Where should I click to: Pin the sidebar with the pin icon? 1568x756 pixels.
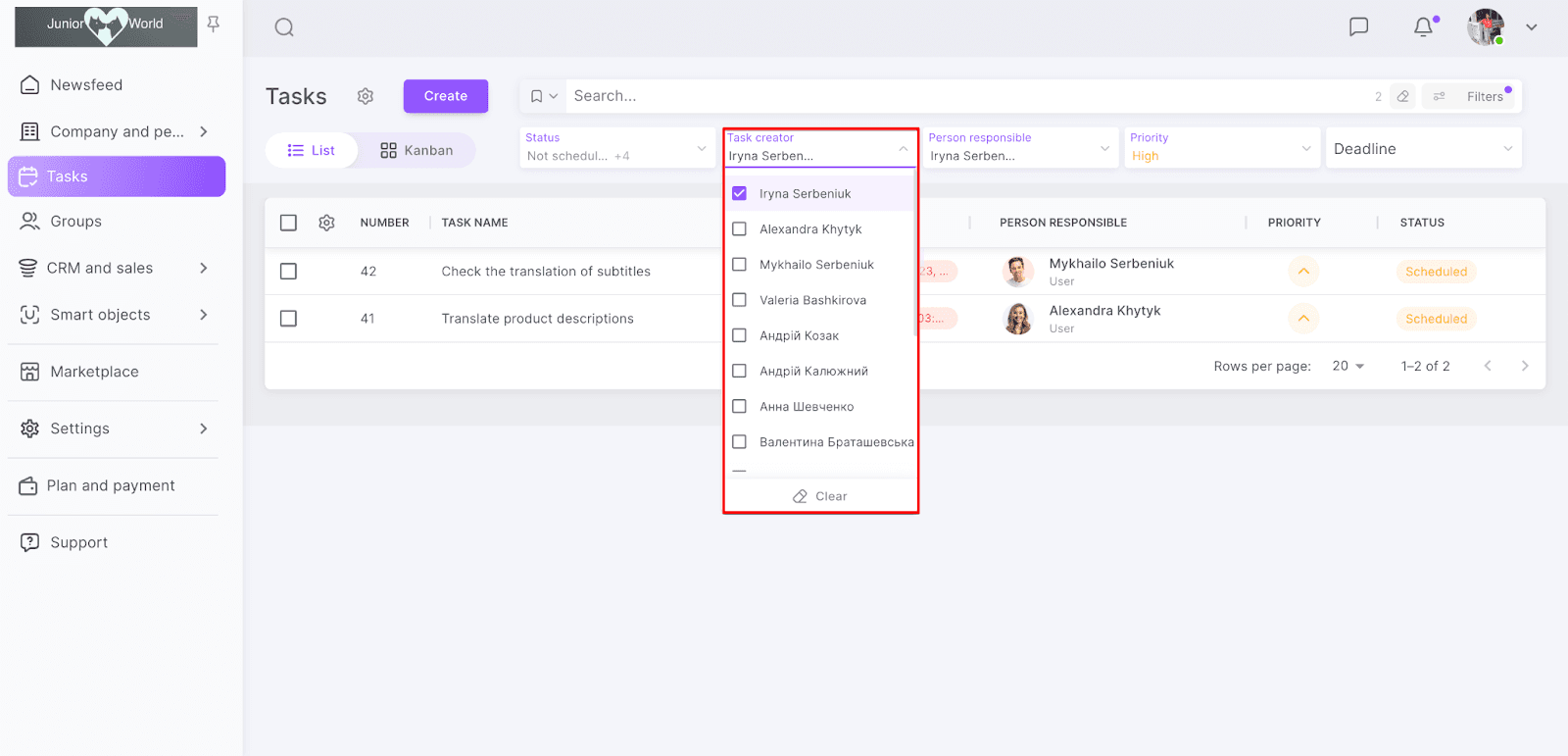click(213, 24)
